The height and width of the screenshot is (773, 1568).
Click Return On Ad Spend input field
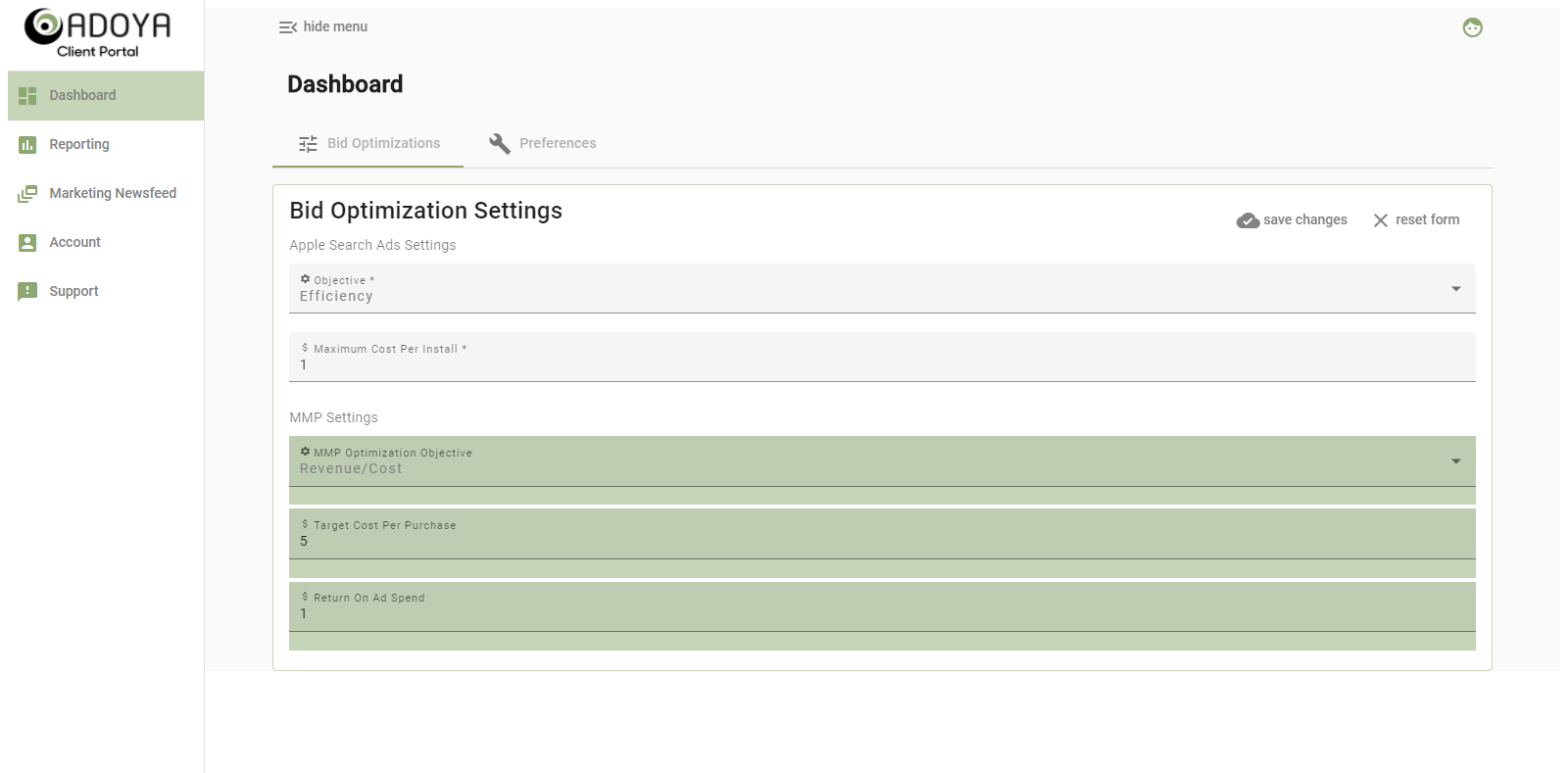pyautogui.click(x=882, y=606)
